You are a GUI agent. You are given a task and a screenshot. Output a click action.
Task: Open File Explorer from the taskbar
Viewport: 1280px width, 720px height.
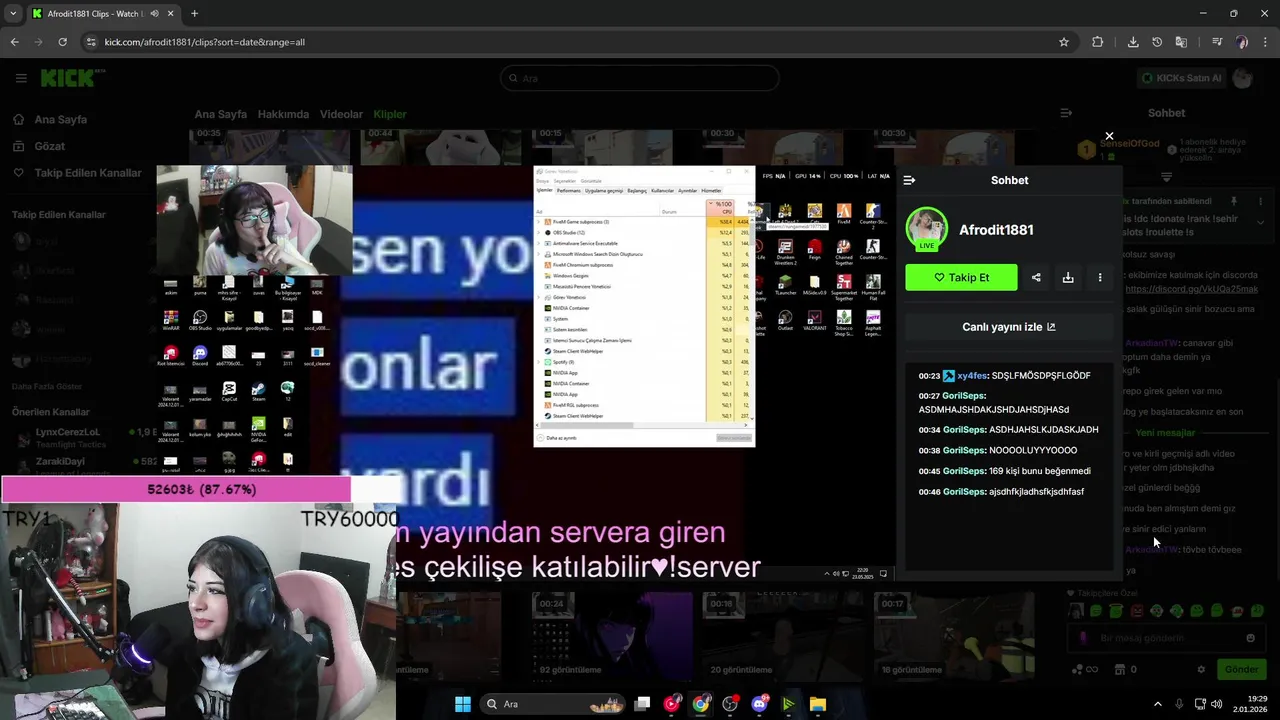coord(817,704)
